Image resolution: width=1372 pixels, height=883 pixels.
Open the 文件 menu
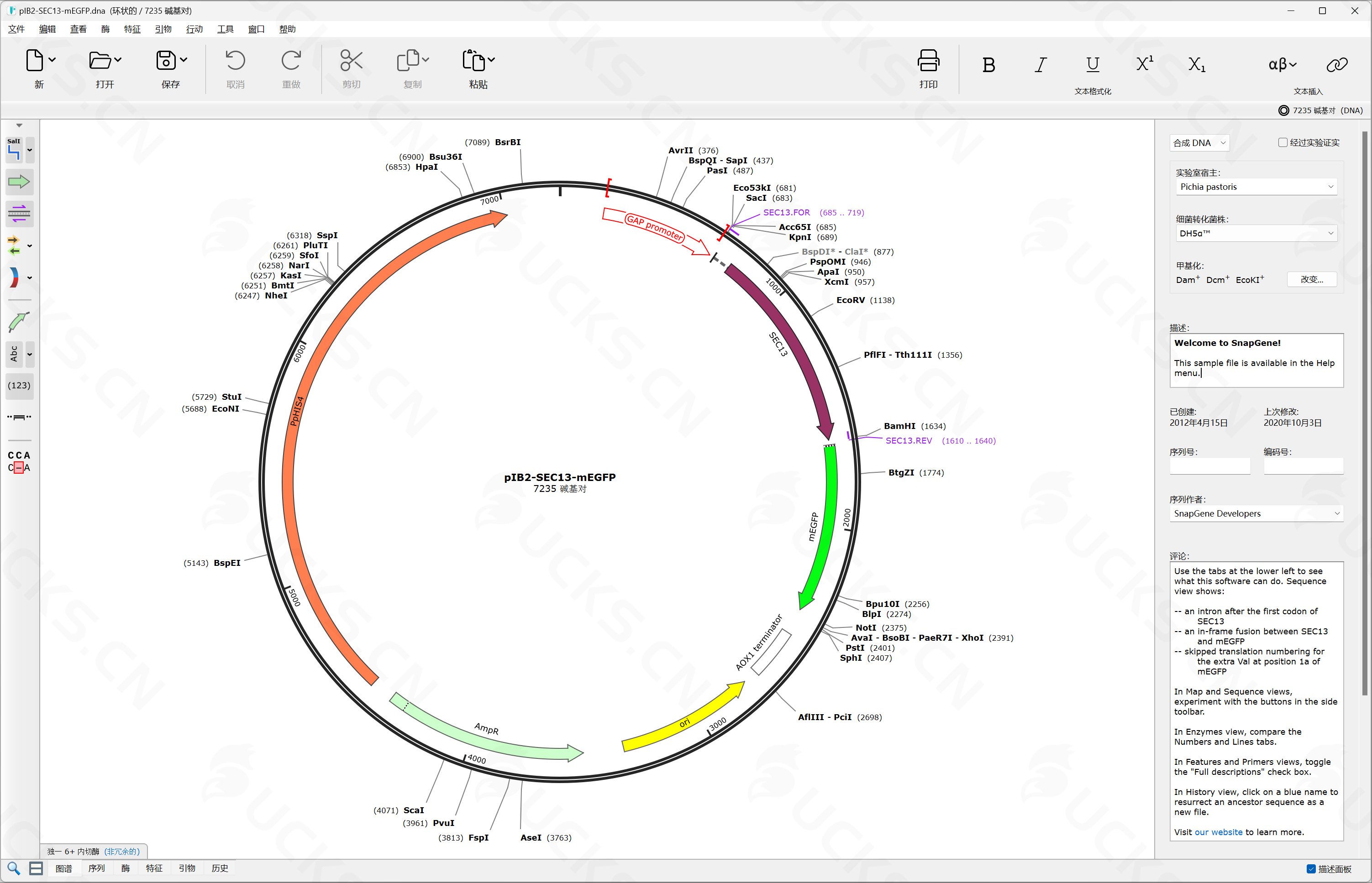16,29
